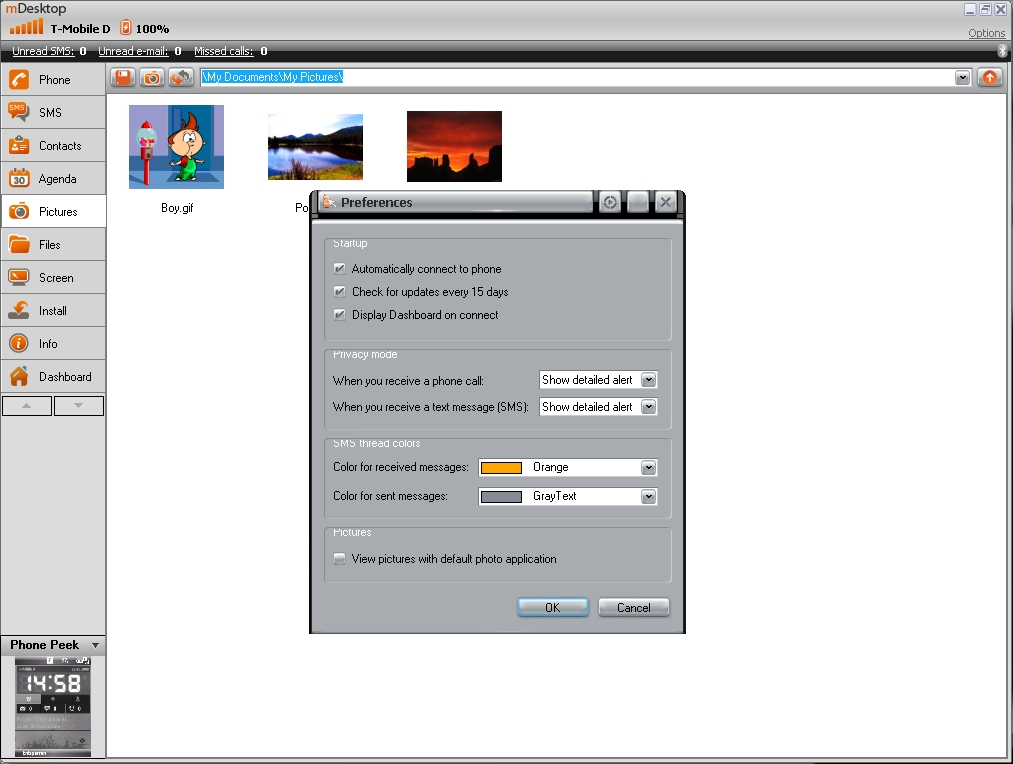This screenshot has width=1013, height=764.
Task: Select the mountain lake picture thumbnail
Action: [315, 147]
